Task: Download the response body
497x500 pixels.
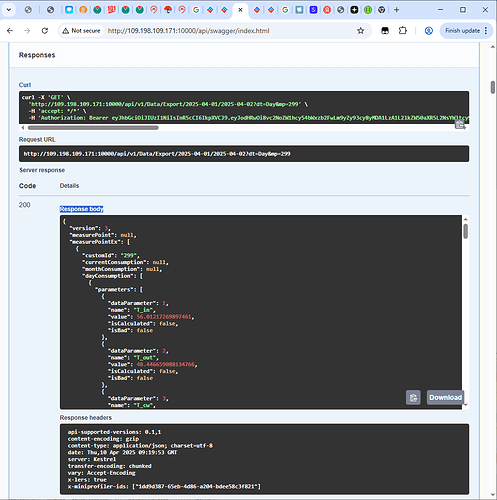Action: [445, 398]
